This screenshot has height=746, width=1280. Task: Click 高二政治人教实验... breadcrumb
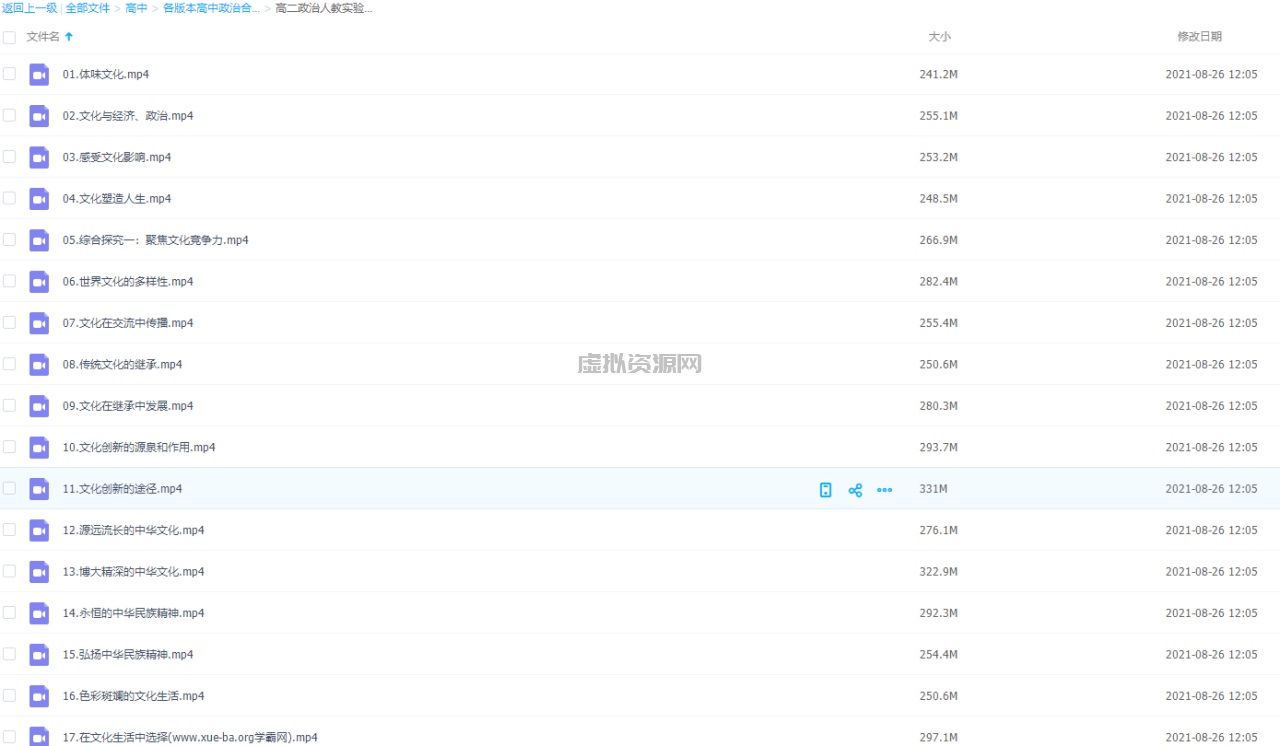pyautogui.click(x=324, y=8)
